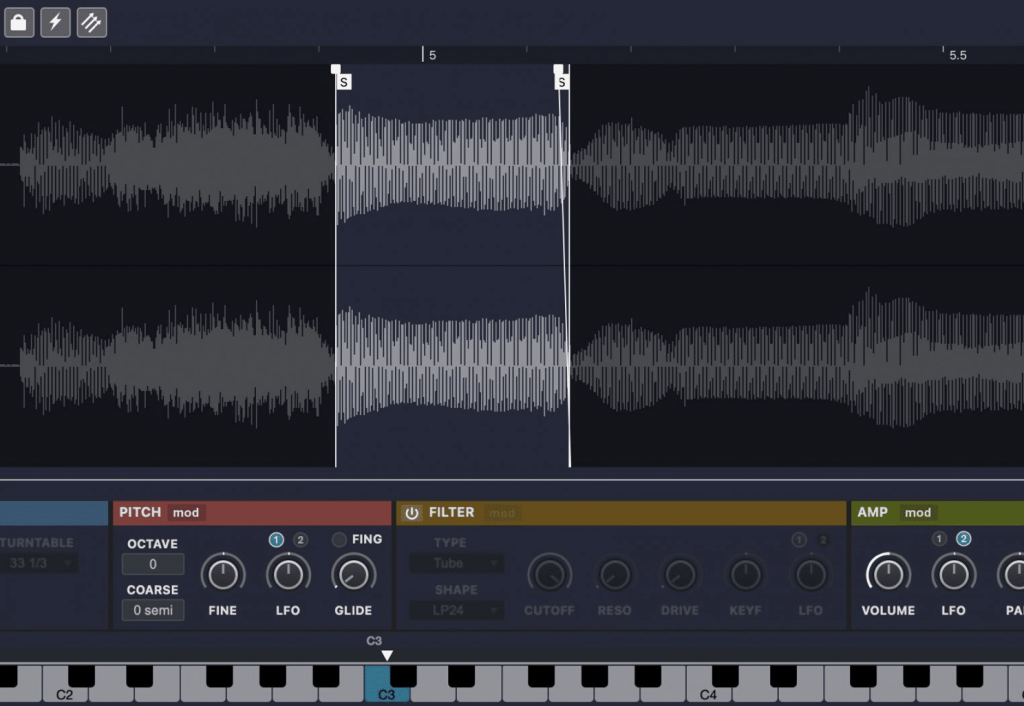Click the VOLUME knob in Amp
Viewport: 1024px width, 706px height.
pyautogui.click(x=888, y=576)
